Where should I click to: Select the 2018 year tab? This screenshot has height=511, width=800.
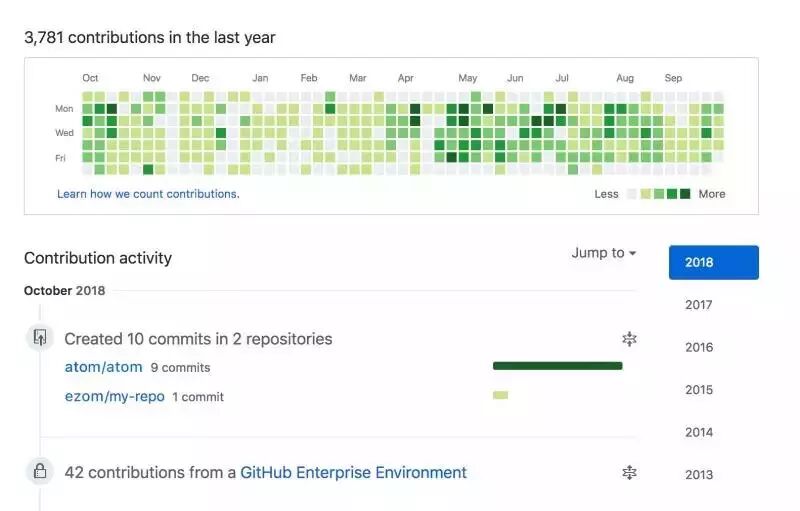pos(713,262)
